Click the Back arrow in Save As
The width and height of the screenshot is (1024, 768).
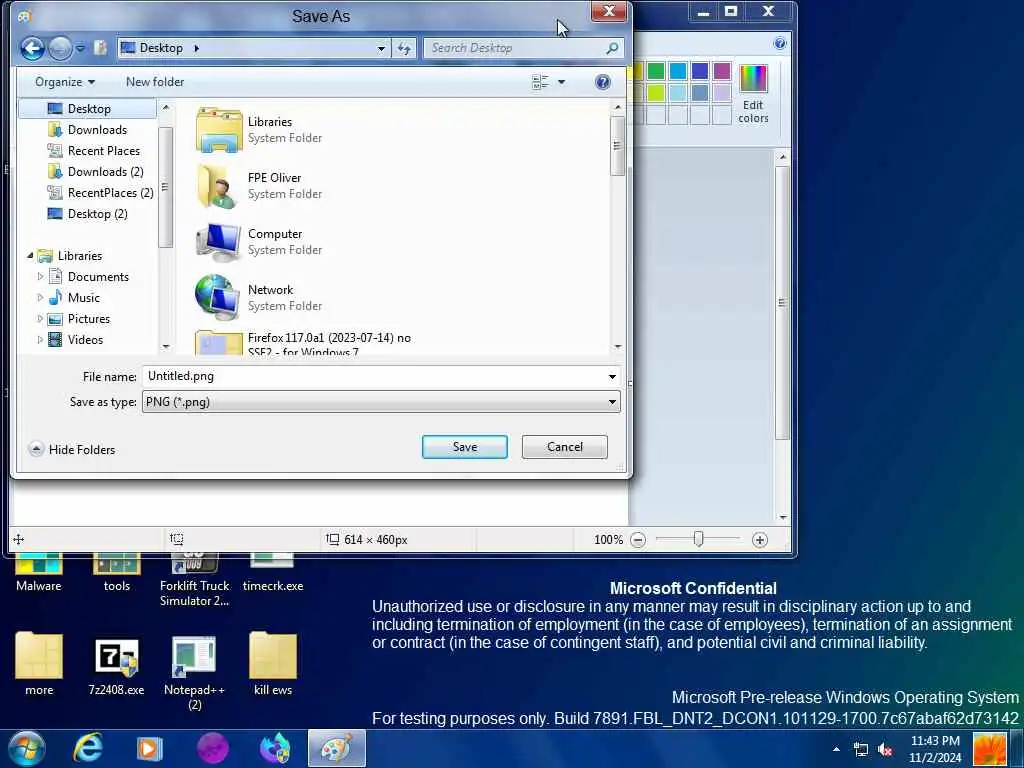click(x=32, y=48)
